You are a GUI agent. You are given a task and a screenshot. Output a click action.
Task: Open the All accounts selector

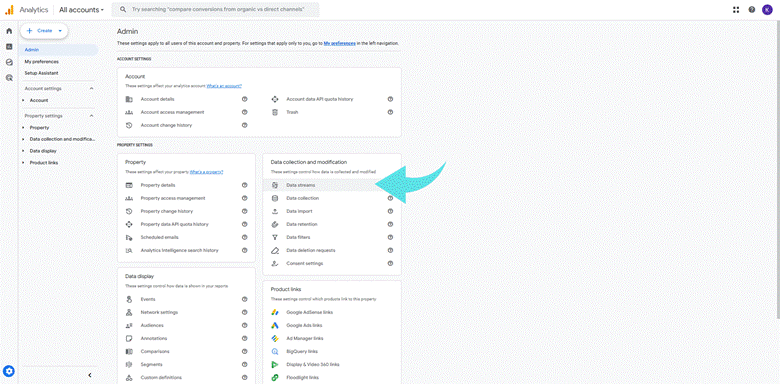pyautogui.click(x=82, y=9)
